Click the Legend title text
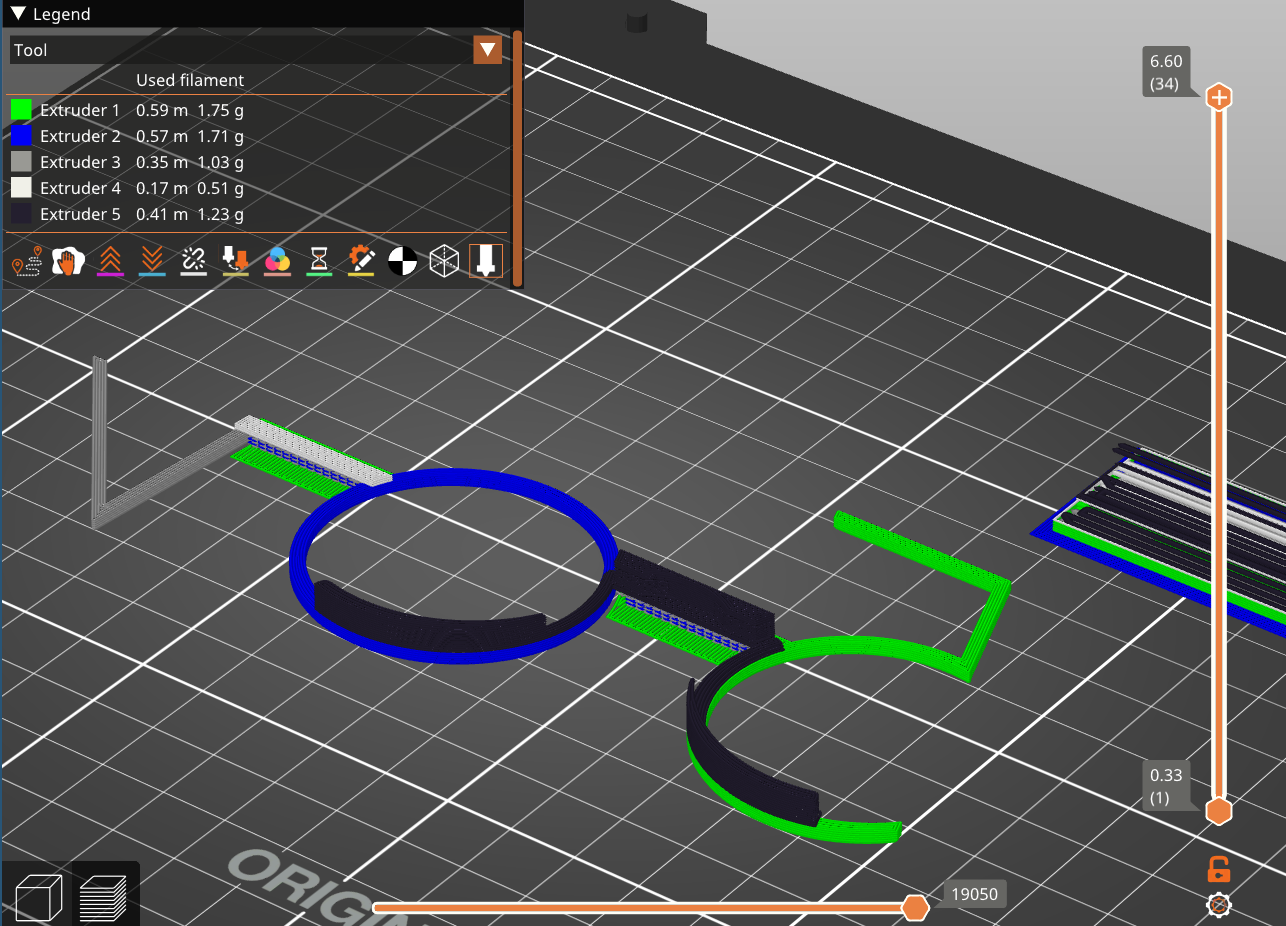1286x926 pixels. click(62, 14)
